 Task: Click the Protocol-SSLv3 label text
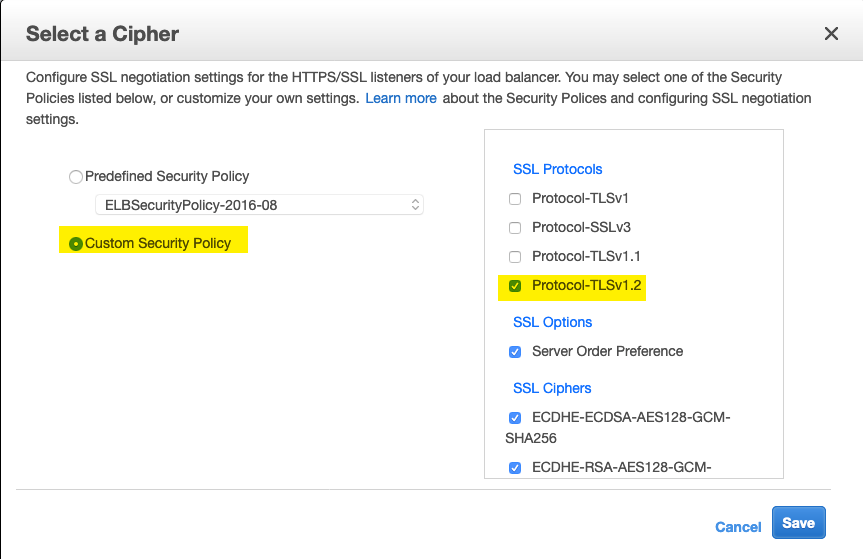point(581,227)
